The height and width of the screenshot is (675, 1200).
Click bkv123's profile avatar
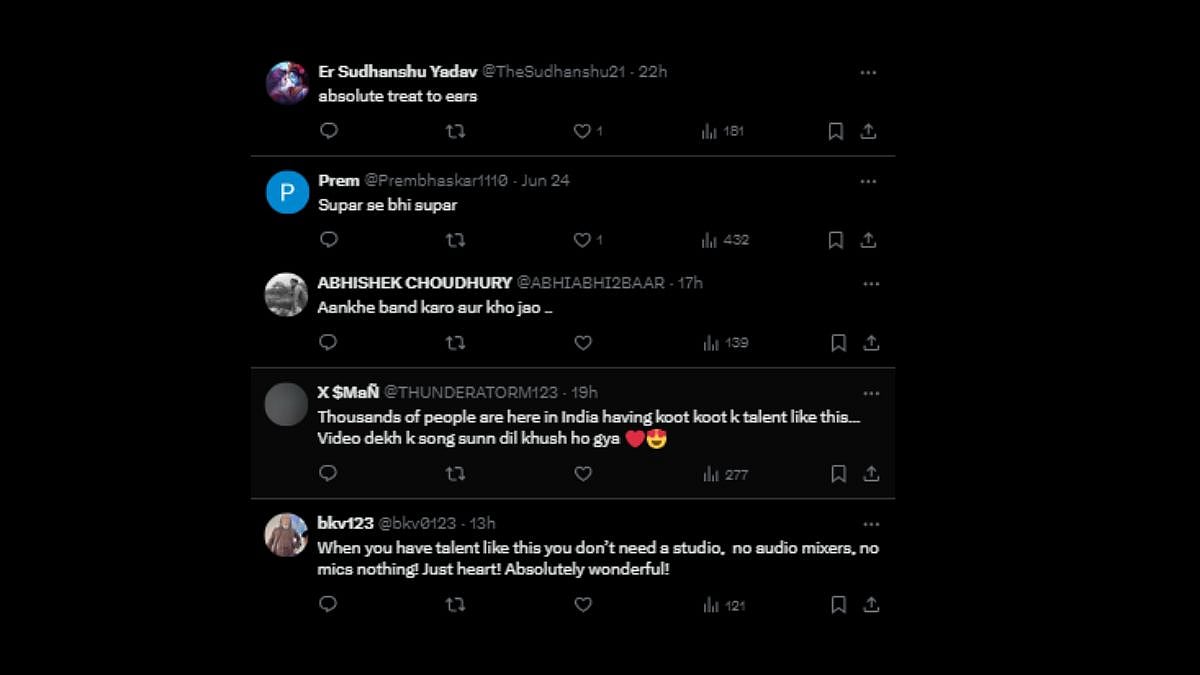point(286,535)
